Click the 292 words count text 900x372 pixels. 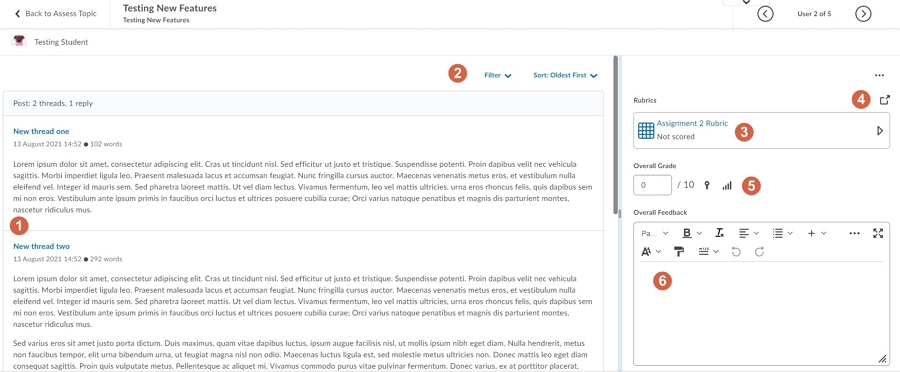pyautogui.click(x=106, y=259)
